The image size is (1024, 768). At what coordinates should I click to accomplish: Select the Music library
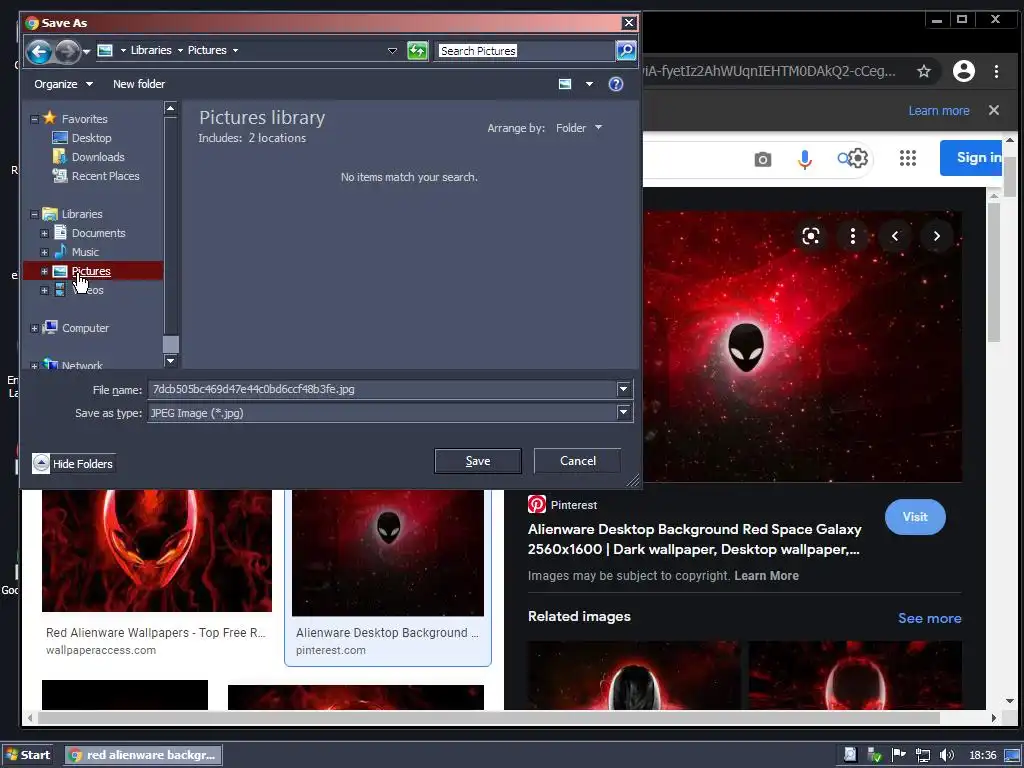tap(76, 252)
